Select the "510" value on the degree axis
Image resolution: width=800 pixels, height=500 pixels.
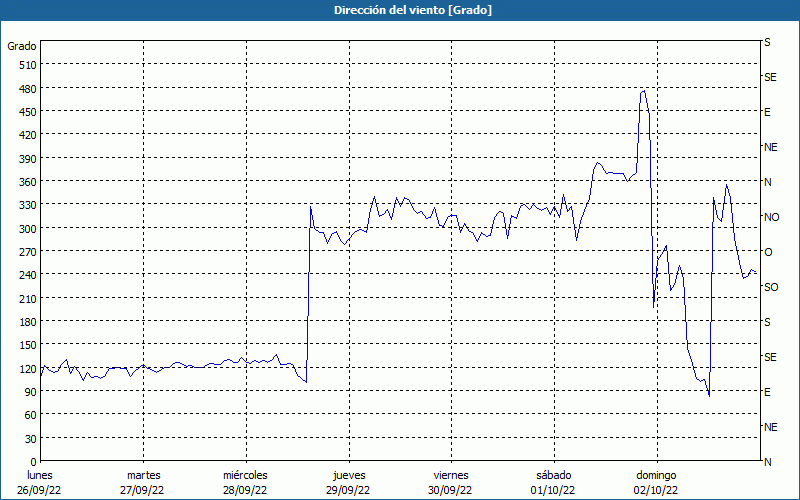[28, 65]
